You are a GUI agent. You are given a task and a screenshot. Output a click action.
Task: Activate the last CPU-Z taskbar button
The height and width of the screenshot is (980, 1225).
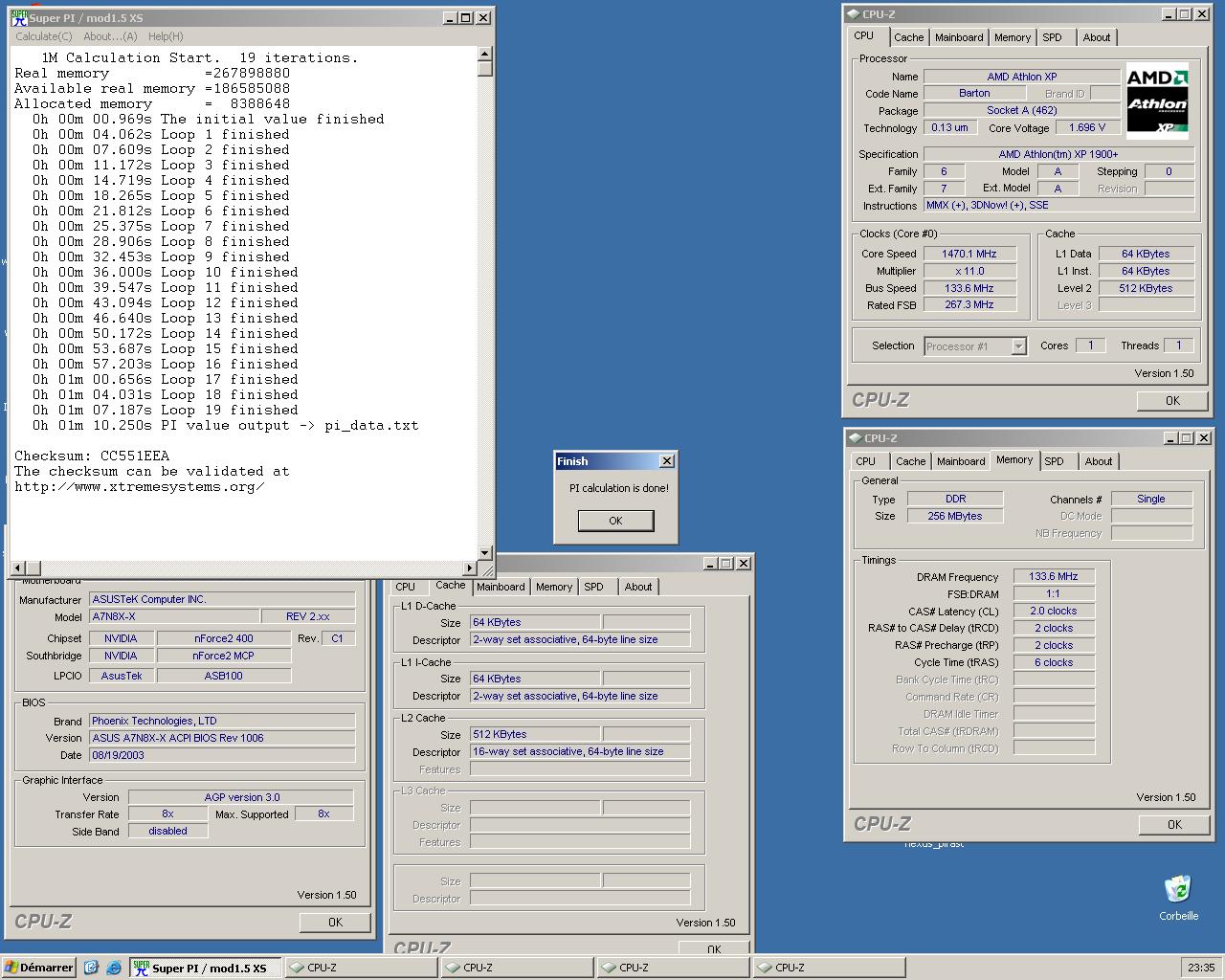829,968
